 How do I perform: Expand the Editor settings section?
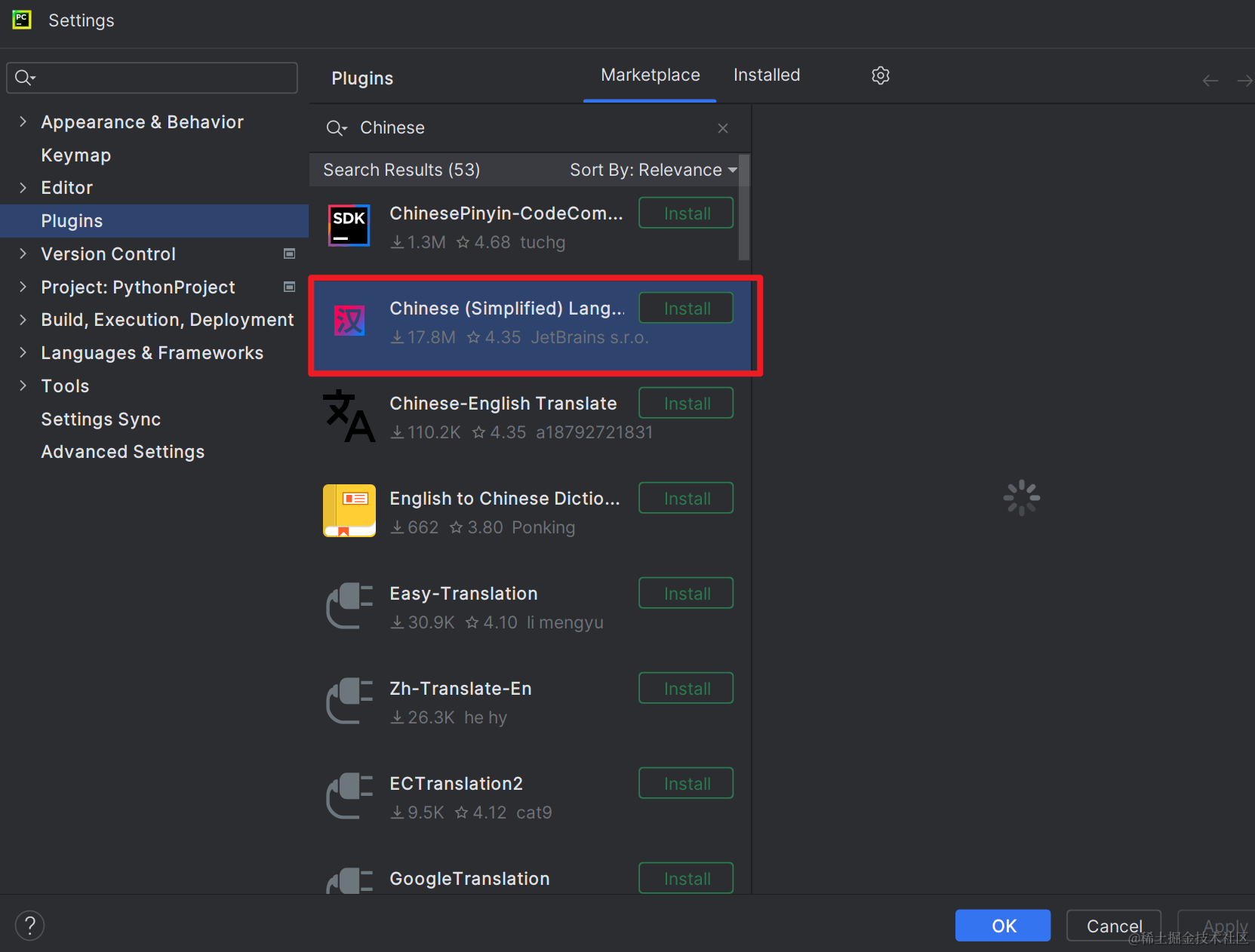[23, 188]
